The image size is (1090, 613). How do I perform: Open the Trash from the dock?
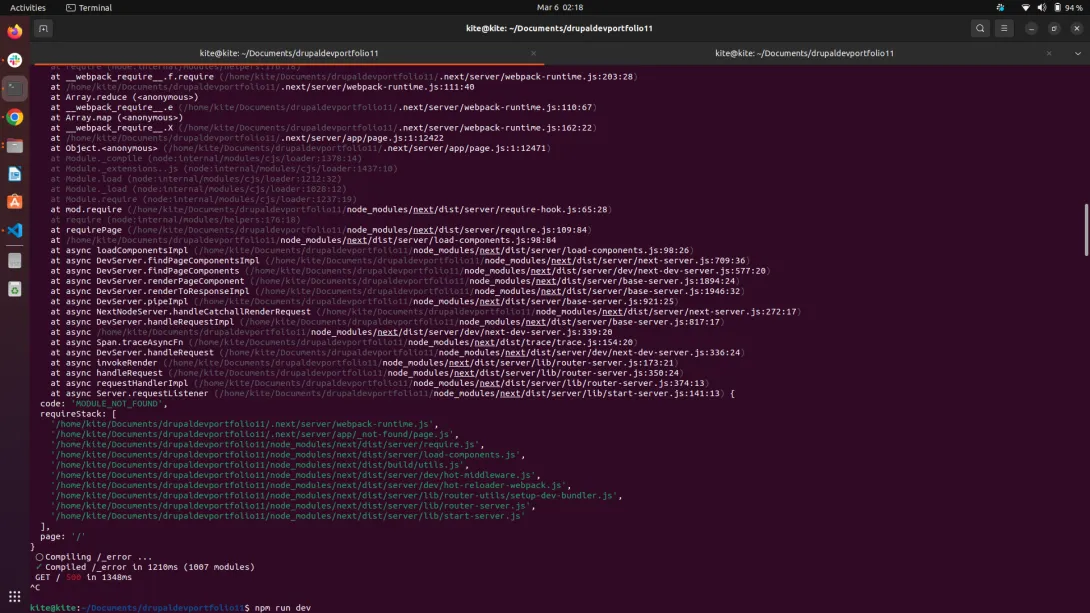14,289
